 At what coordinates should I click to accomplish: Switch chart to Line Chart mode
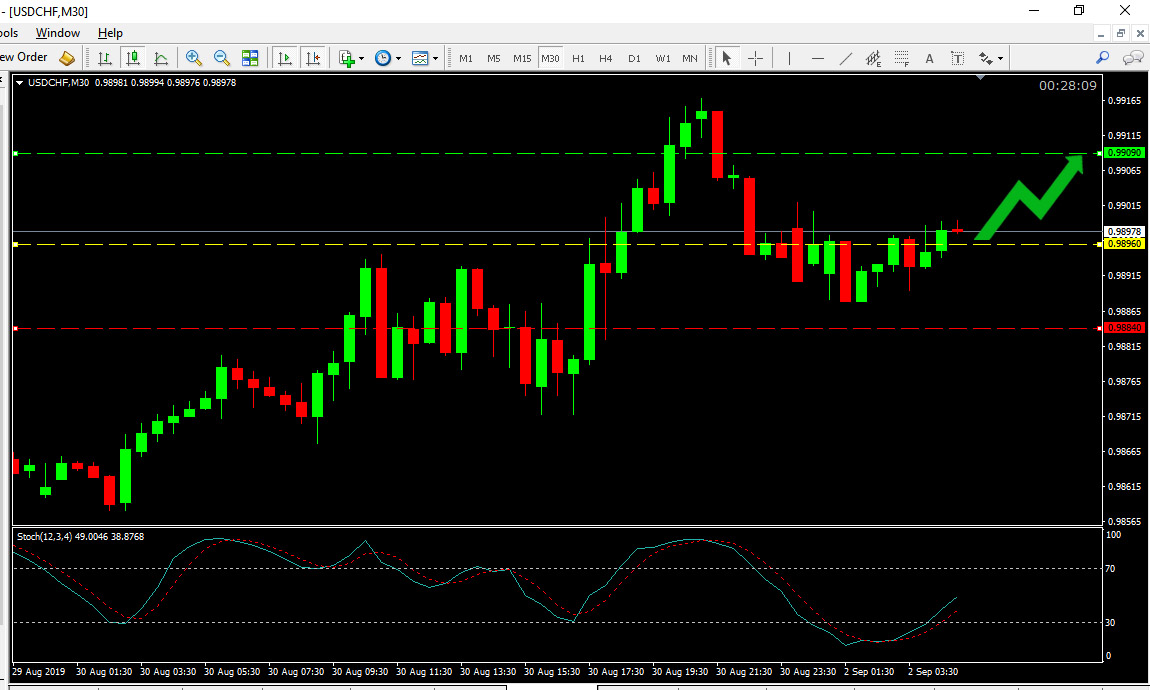click(x=161, y=58)
